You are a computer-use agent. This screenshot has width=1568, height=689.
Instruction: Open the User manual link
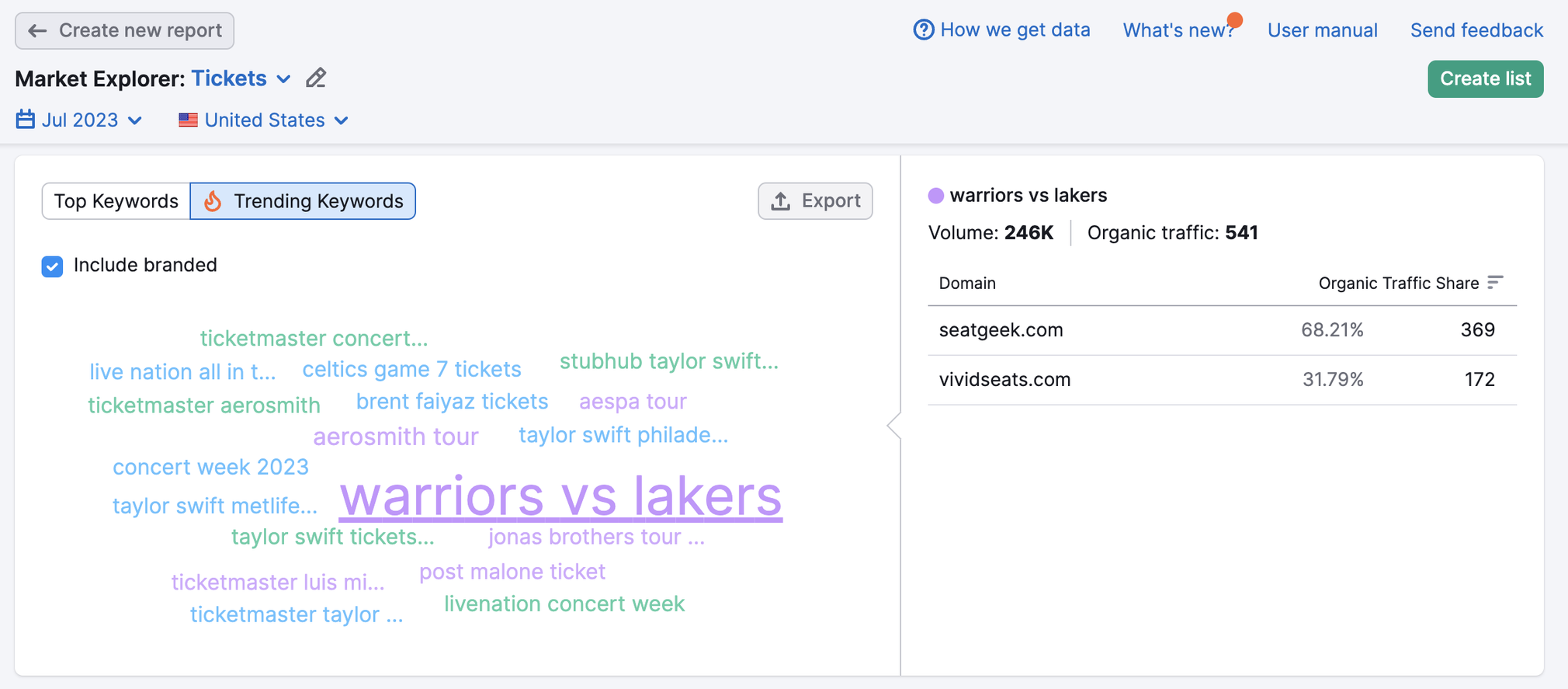(x=1323, y=30)
